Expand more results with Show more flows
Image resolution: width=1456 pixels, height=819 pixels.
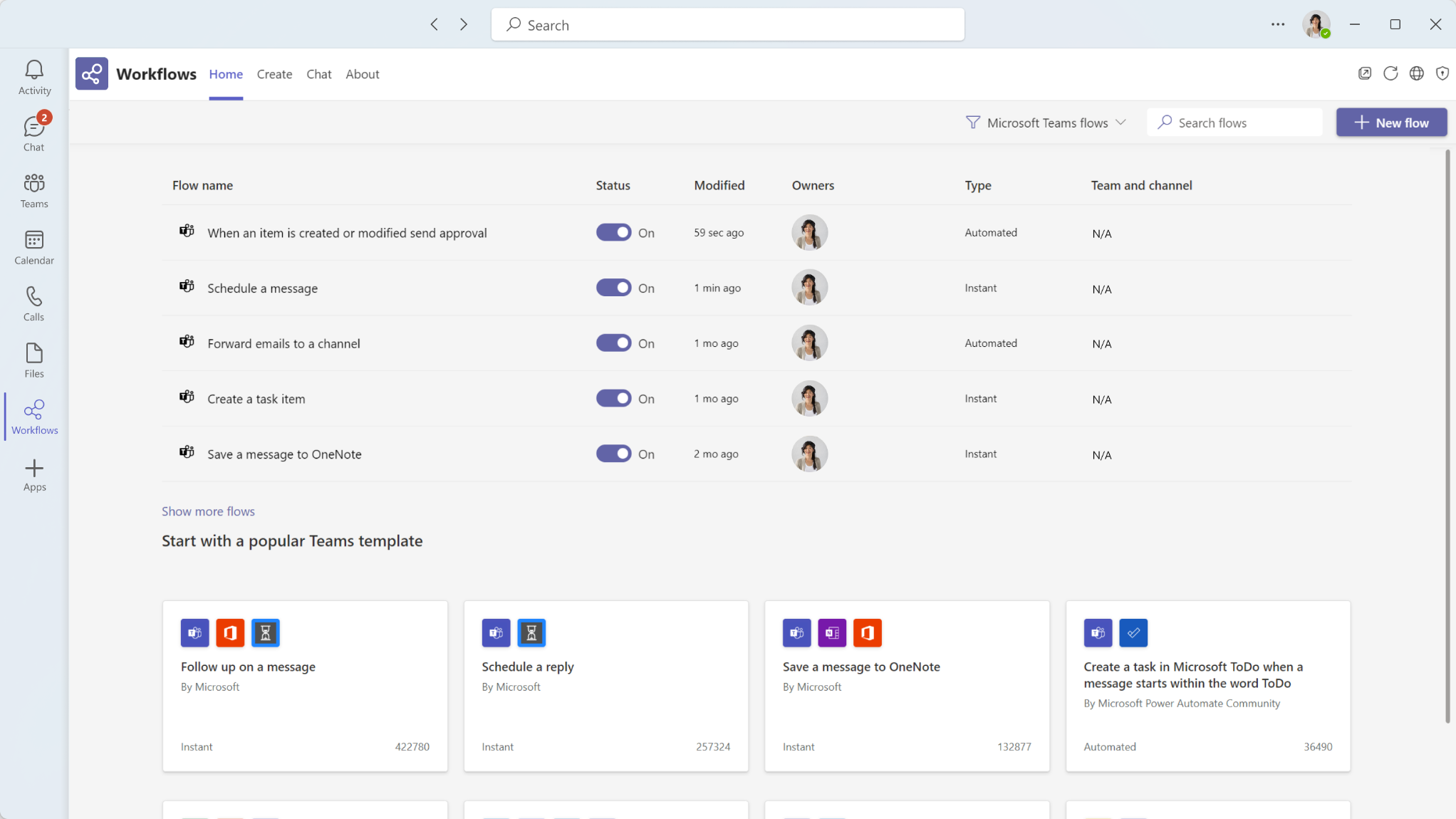[208, 511]
